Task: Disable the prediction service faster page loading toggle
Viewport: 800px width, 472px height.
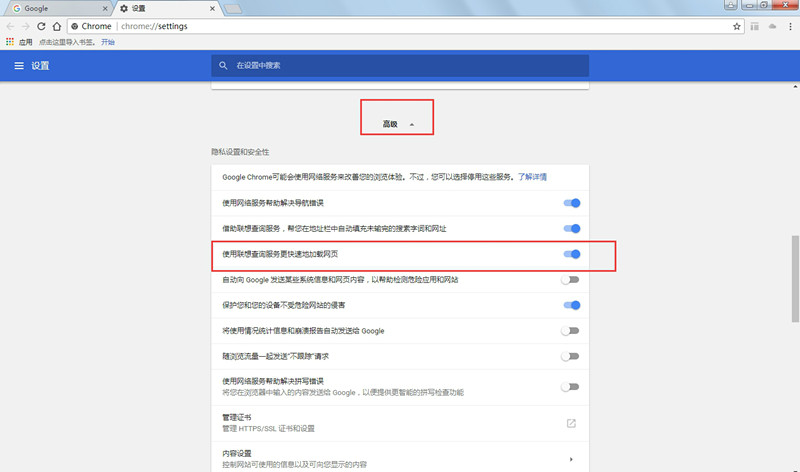Action: point(571,254)
